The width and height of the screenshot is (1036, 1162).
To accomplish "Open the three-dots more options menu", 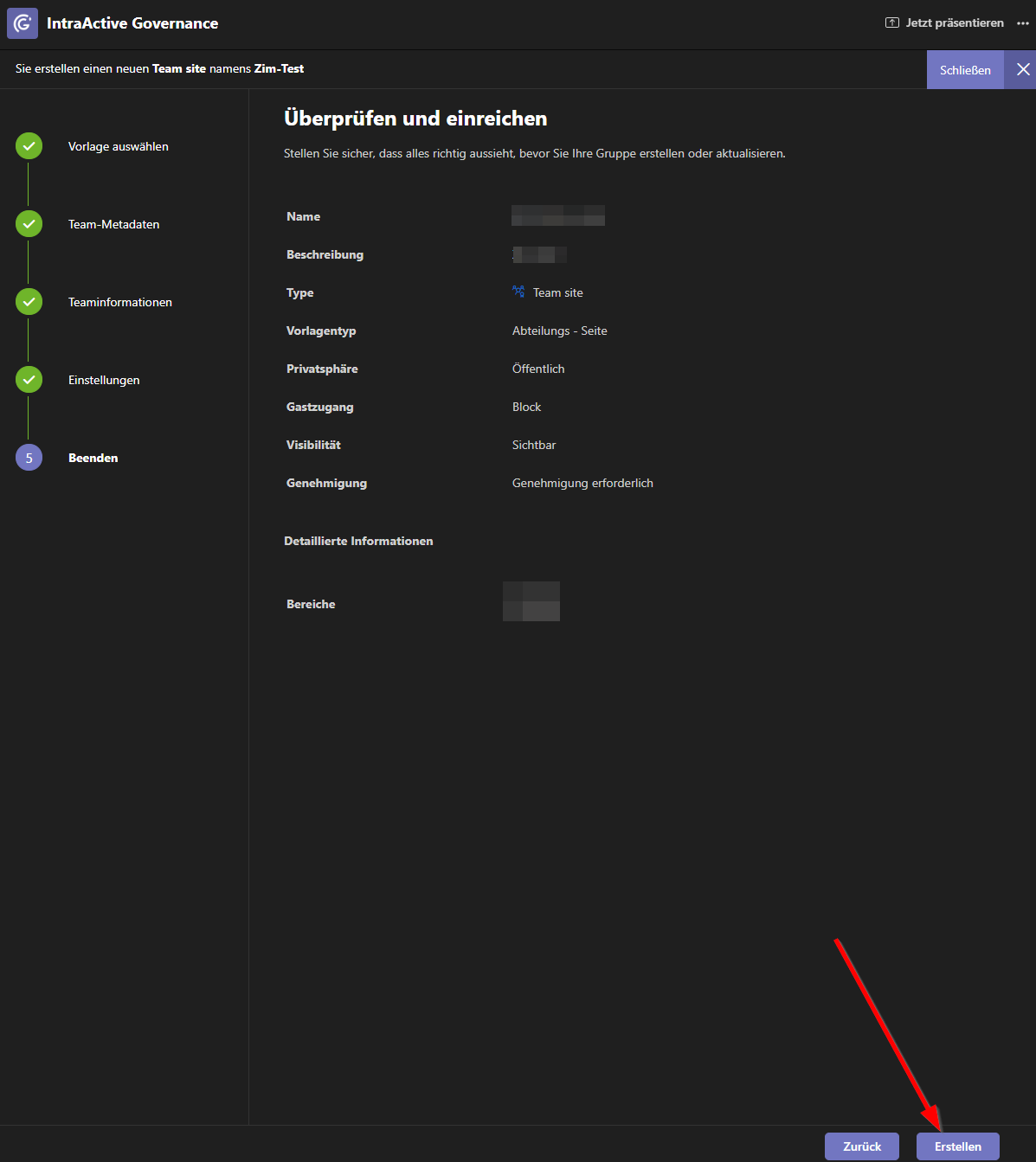I will (1023, 23).
